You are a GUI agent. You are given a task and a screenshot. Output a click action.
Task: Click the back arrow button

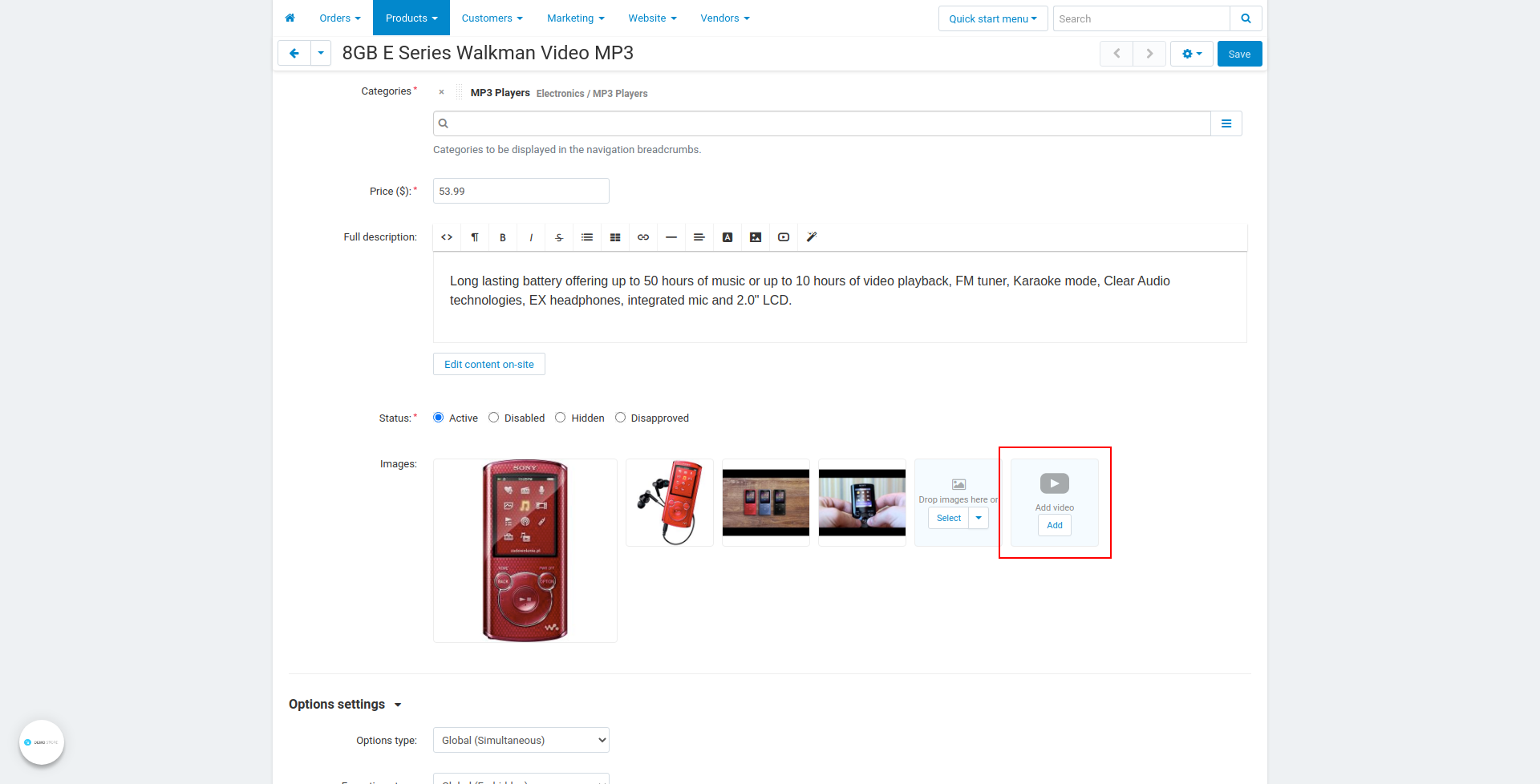tap(294, 54)
